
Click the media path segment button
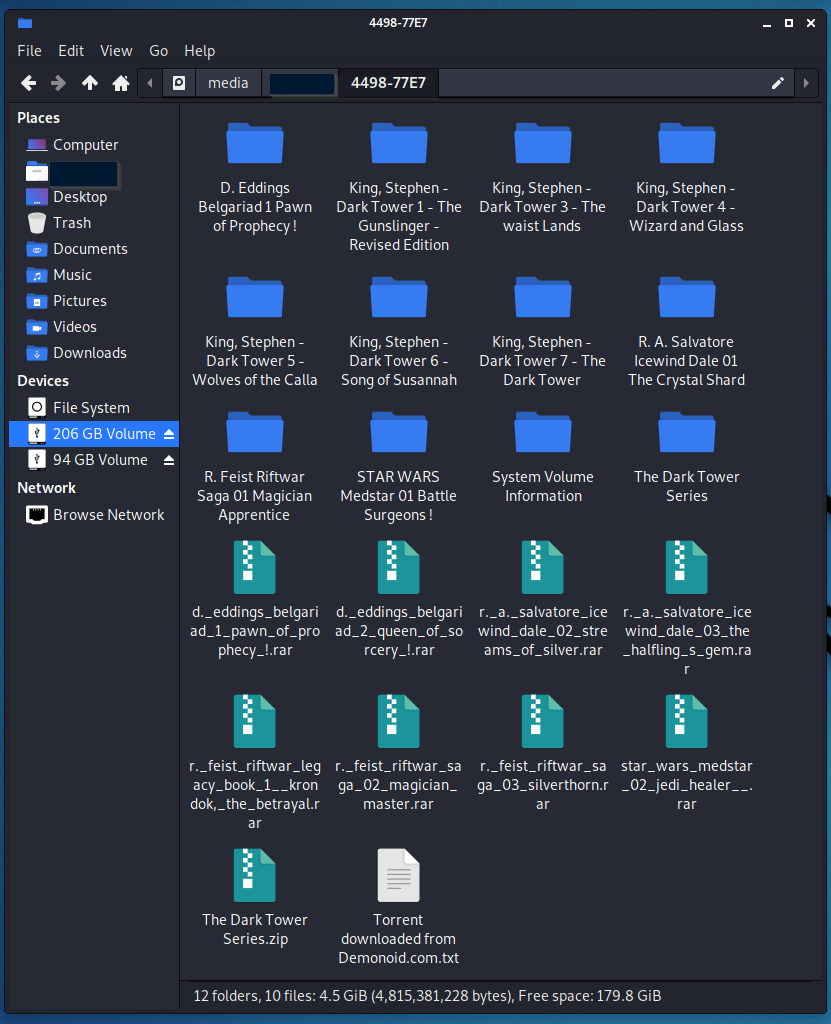[x=228, y=83]
